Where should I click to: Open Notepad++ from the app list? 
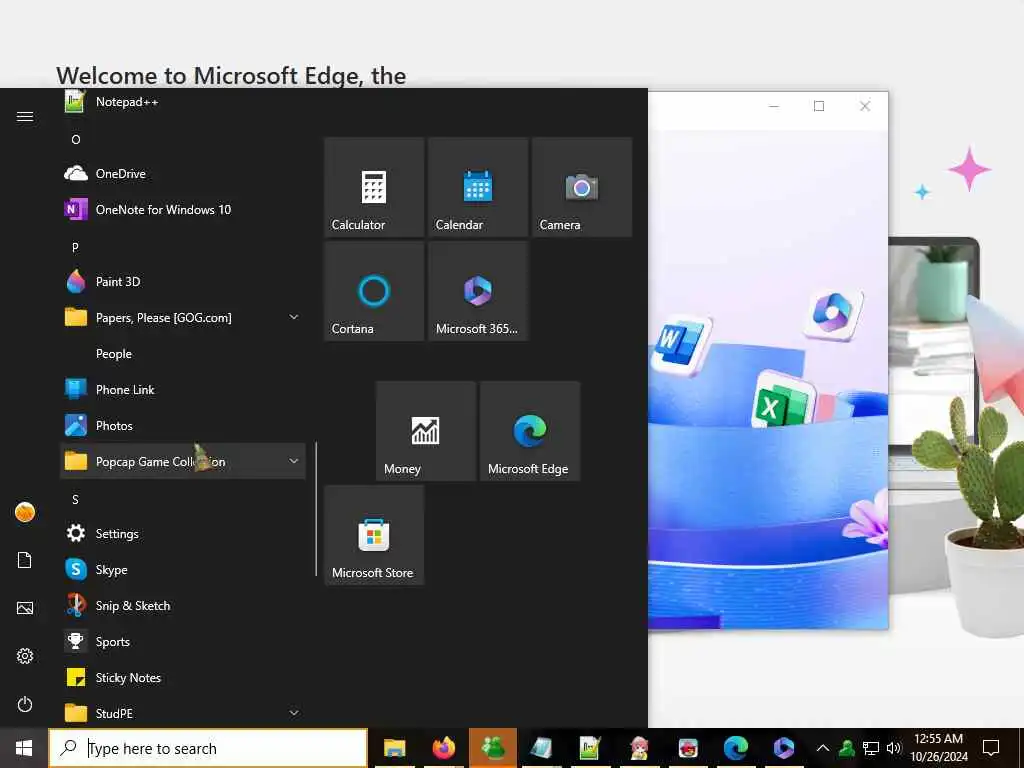[x=182, y=102]
